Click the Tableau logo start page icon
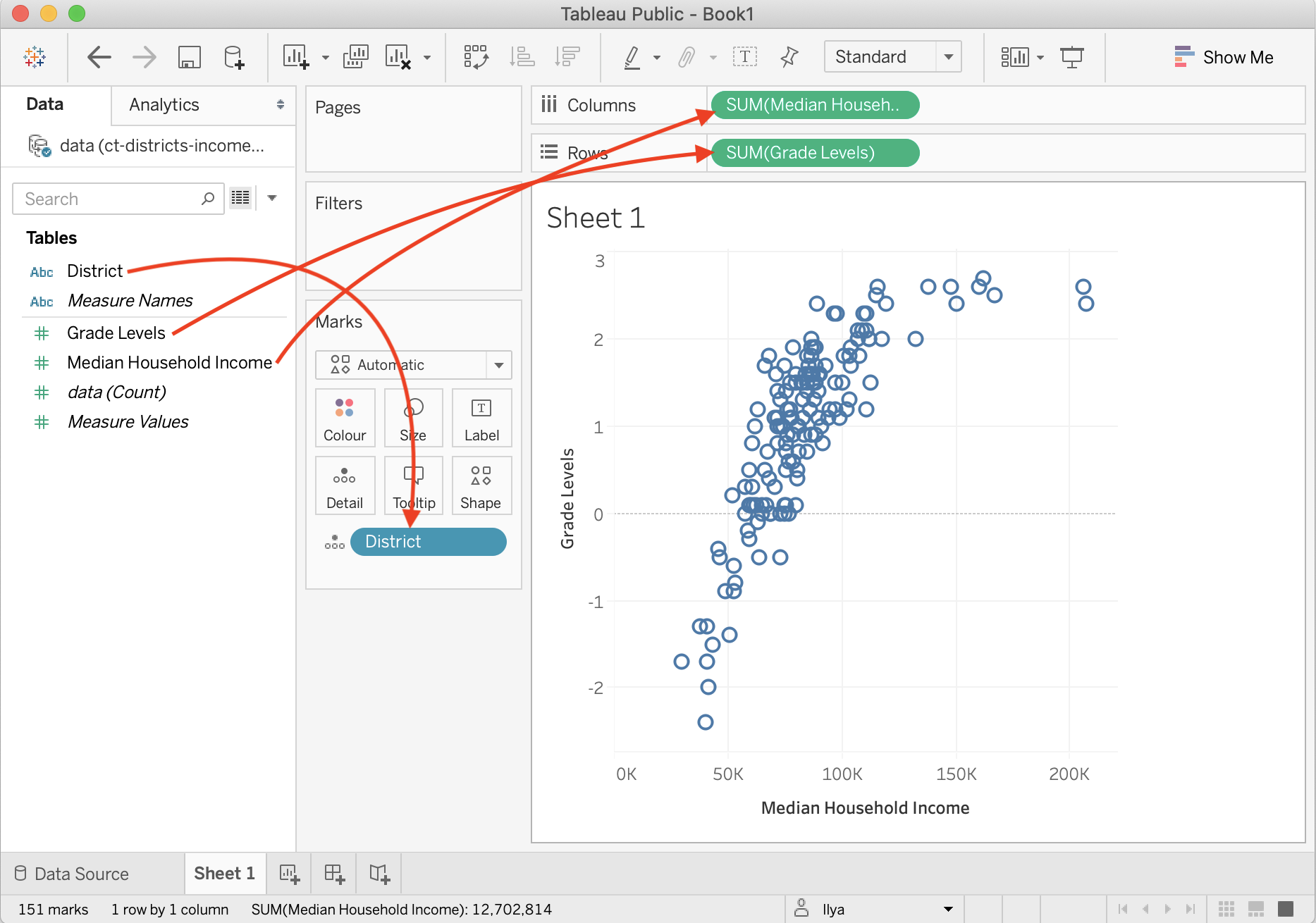The height and width of the screenshot is (923, 1316). [35, 57]
